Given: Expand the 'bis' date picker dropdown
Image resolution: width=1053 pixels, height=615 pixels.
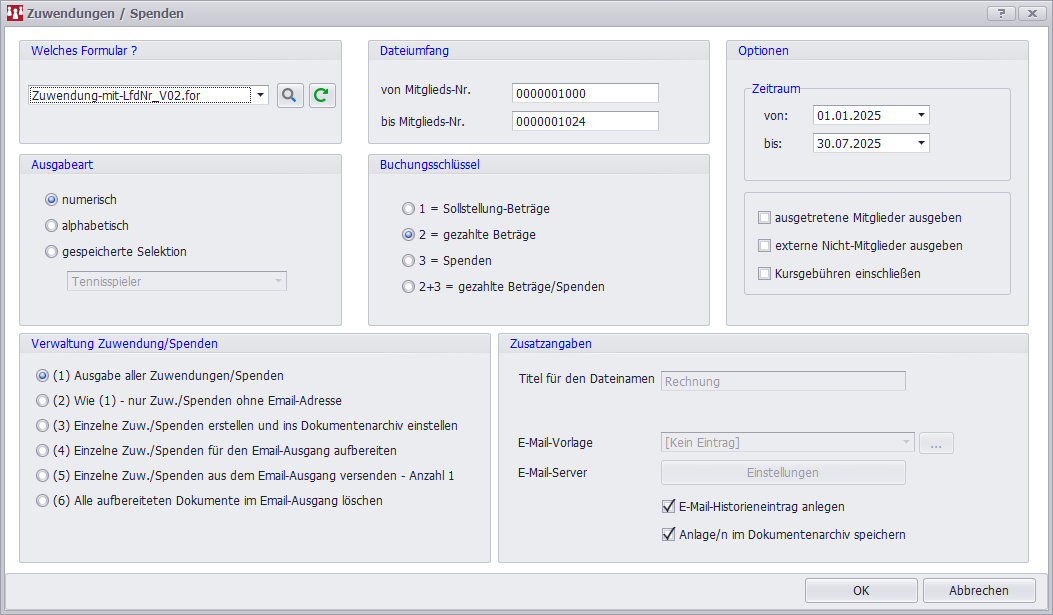Looking at the screenshot, I should (x=919, y=143).
